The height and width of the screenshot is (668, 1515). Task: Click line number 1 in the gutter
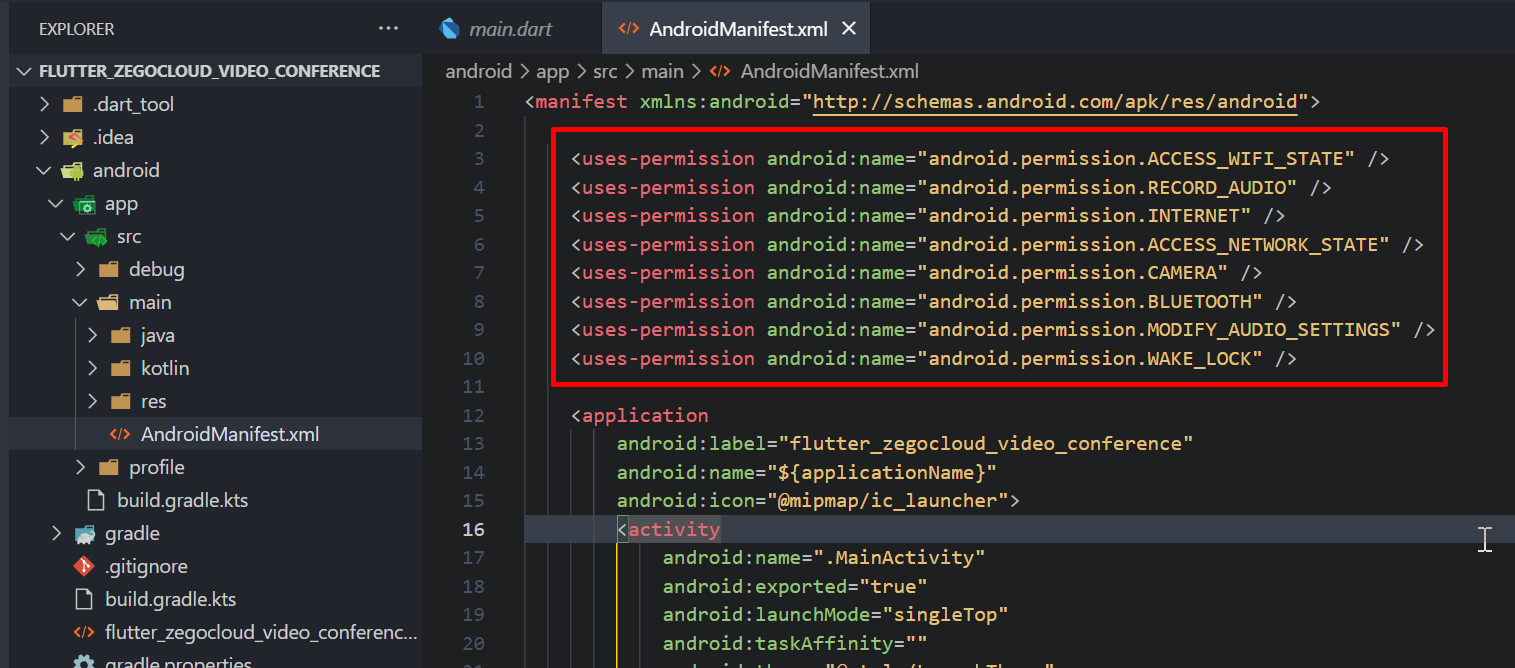point(479,101)
